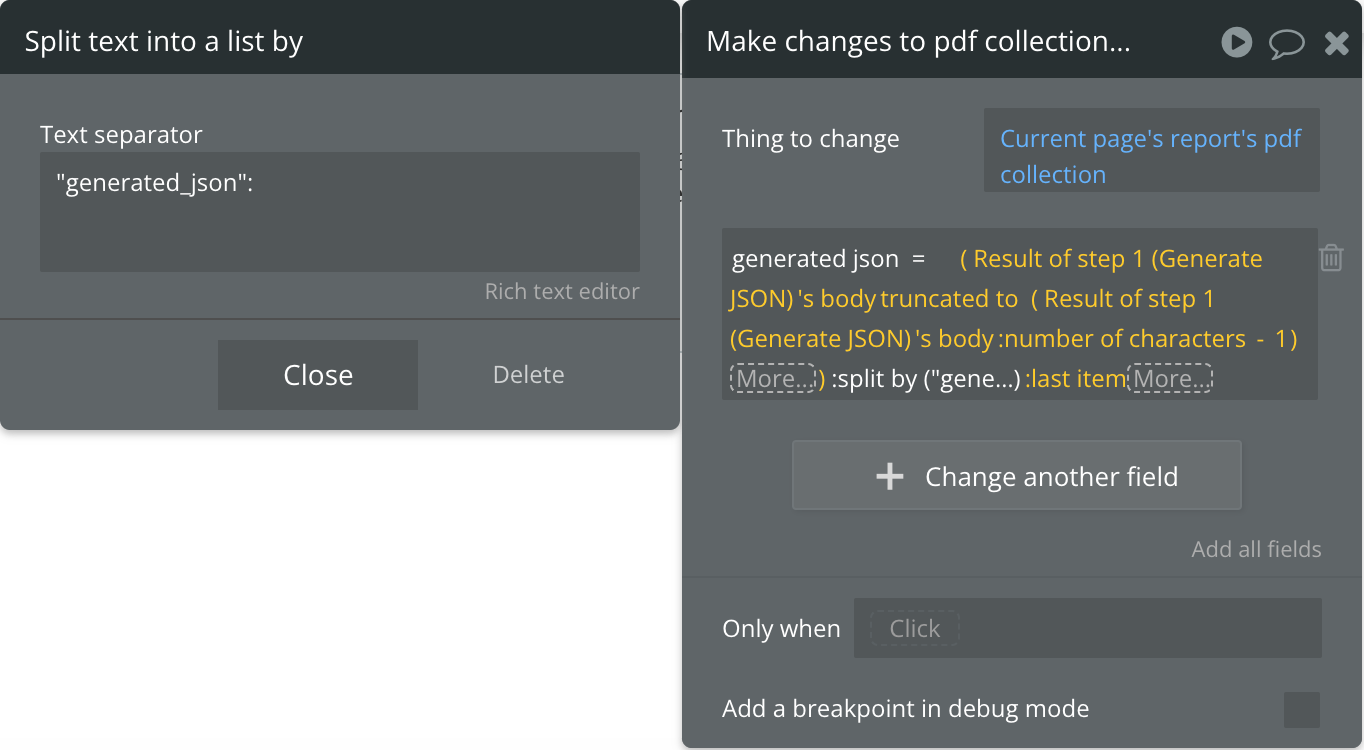Expand the More... placeholder before split by
Screen dimensions: 1364x750
(x=772, y=380)
